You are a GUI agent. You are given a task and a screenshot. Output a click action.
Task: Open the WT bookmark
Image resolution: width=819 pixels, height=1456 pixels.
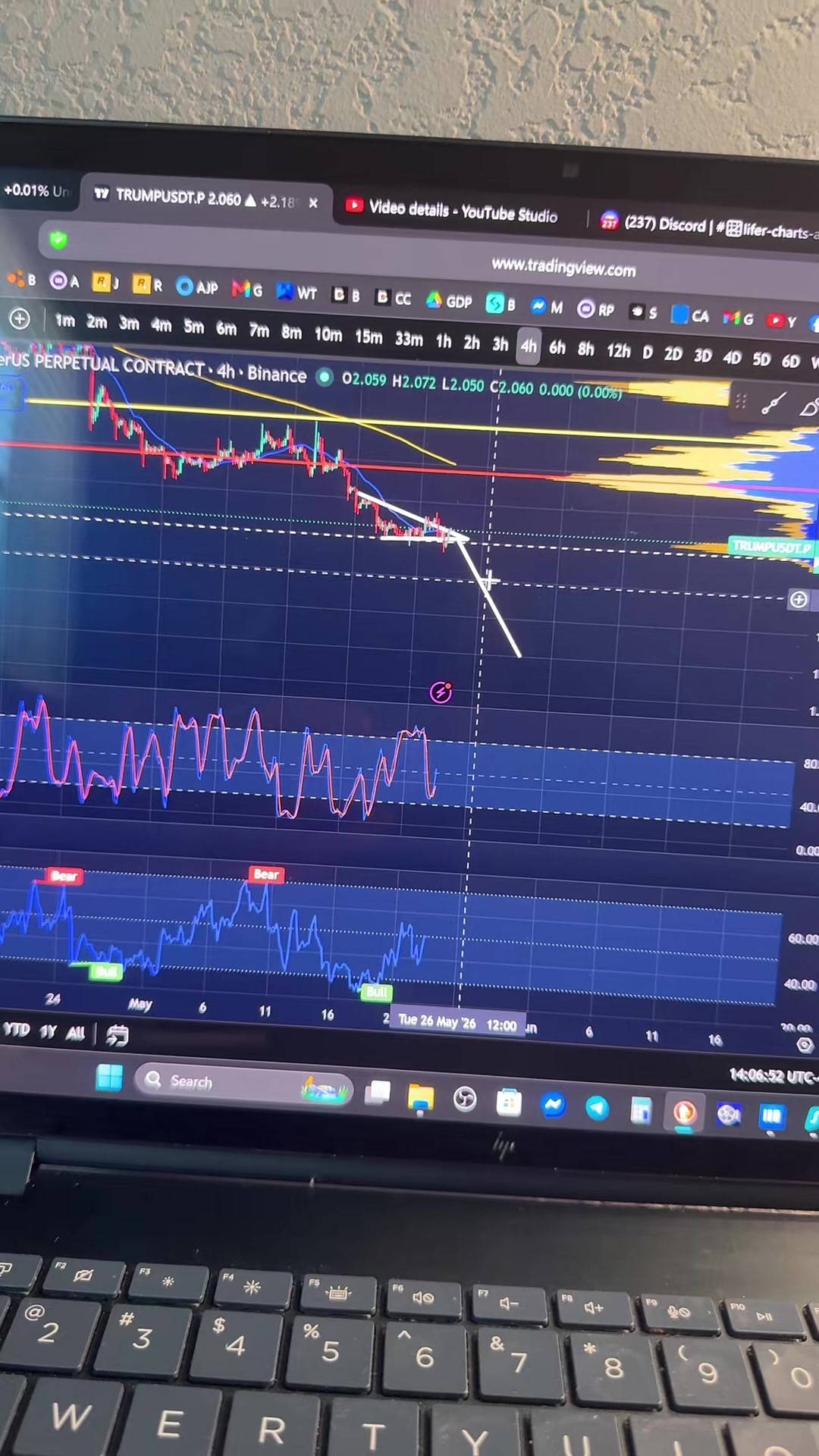point(297,291)
